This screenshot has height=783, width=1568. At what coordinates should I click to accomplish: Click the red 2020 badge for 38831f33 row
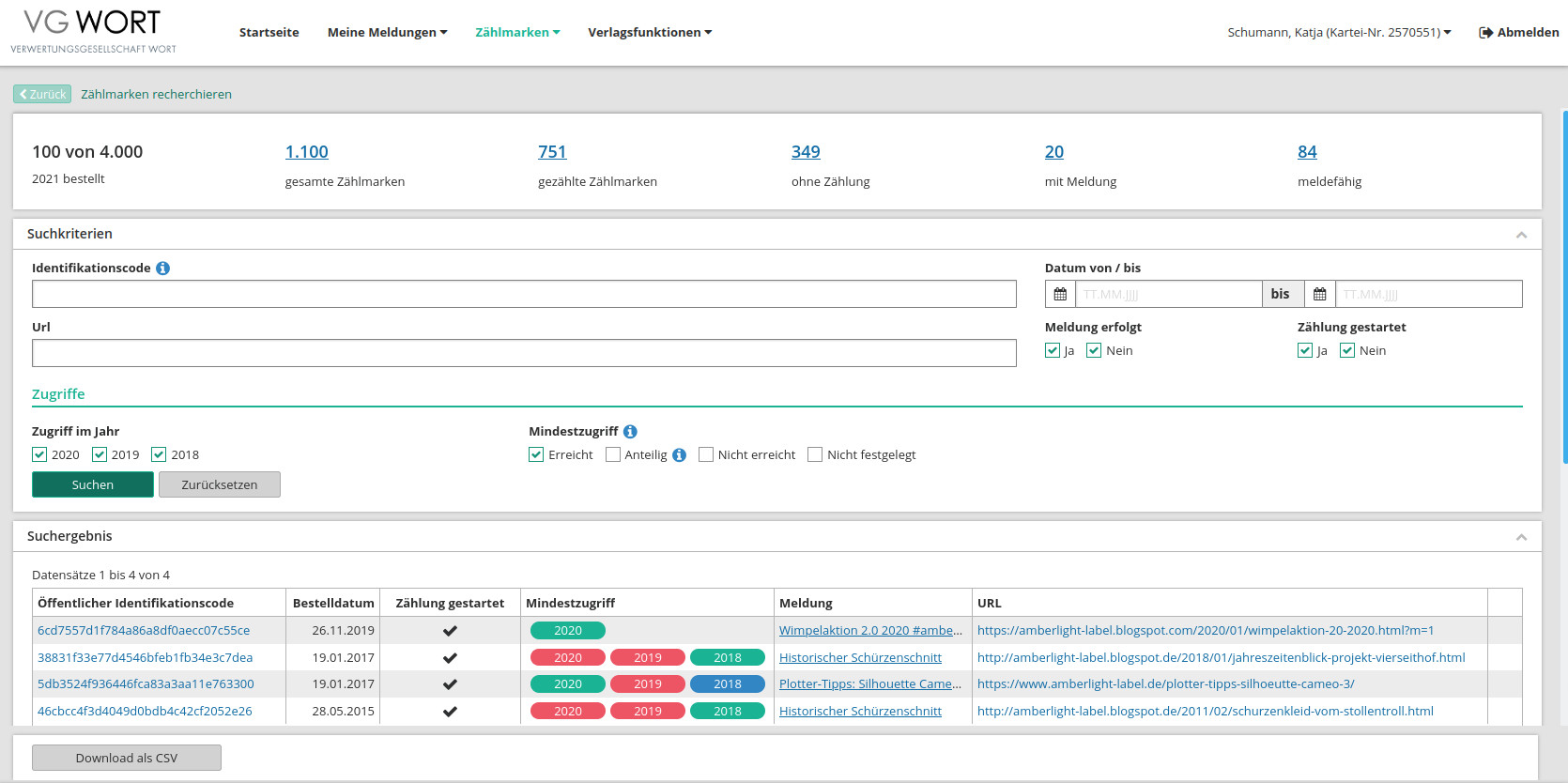[x=568, y=657]
